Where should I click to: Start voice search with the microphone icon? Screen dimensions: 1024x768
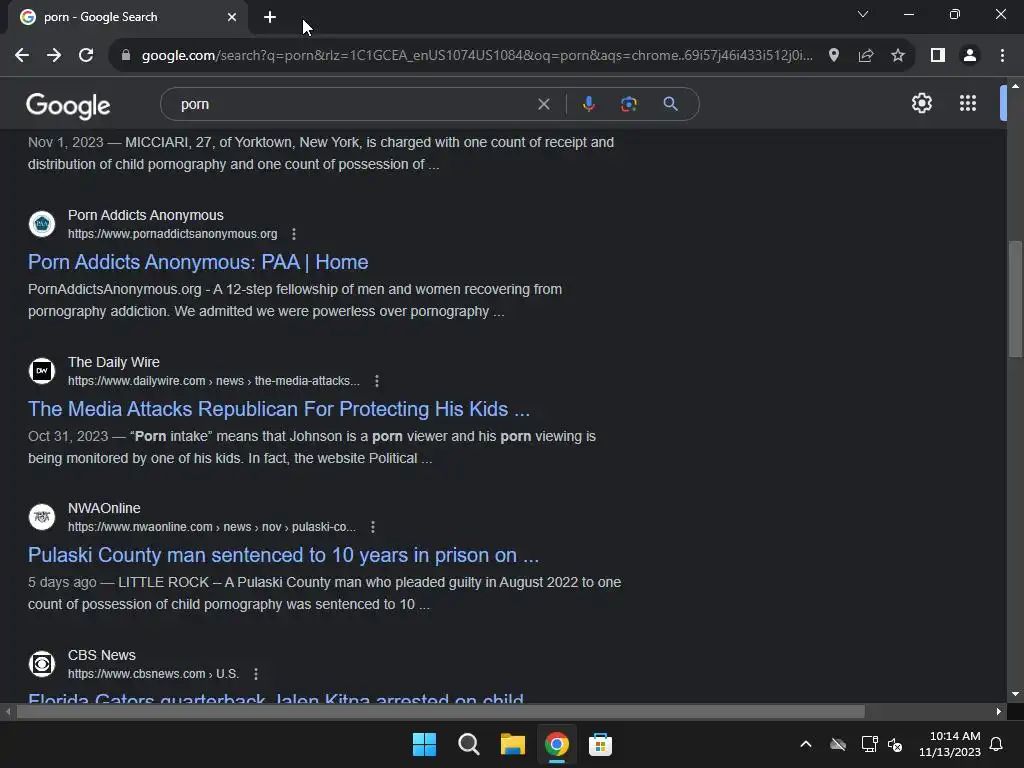(x=589, y=104)
